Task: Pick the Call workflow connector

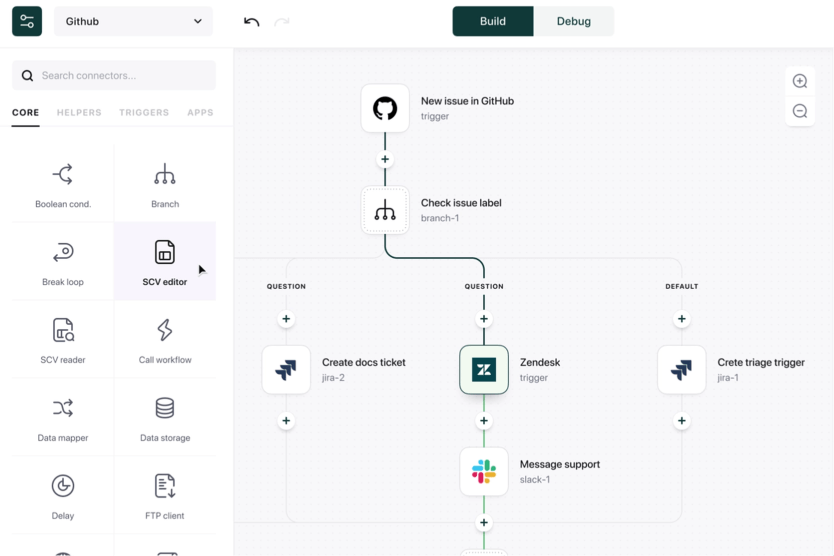Action: pyautogui.click(x=165, y=339)
